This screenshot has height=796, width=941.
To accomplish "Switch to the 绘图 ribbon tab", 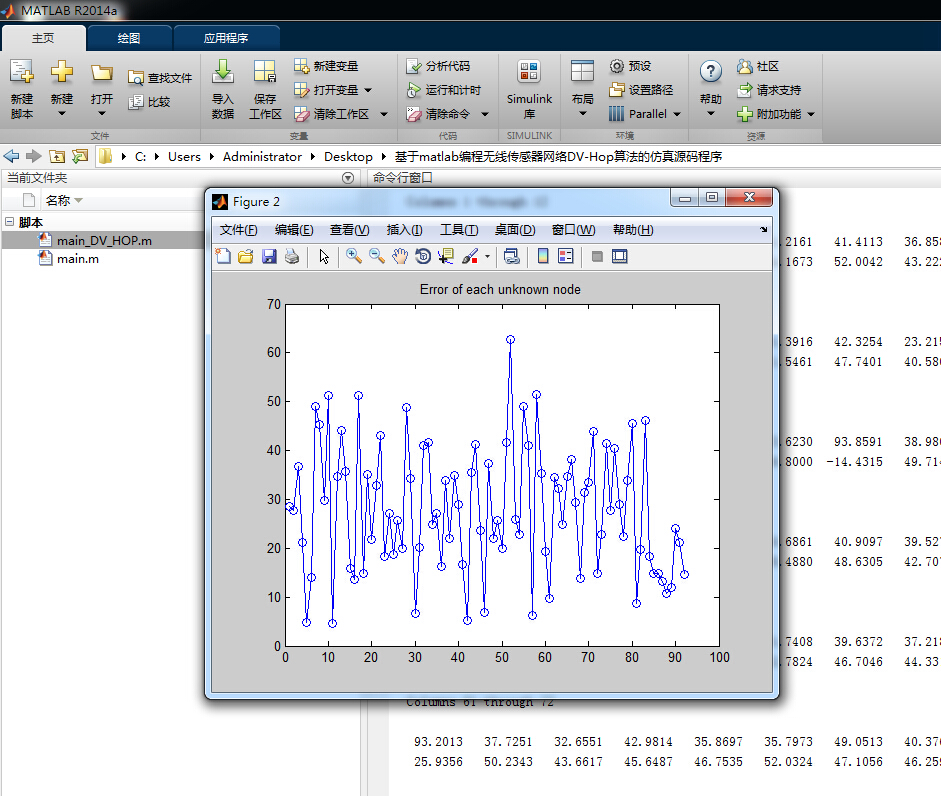I will tap(129, 38).
